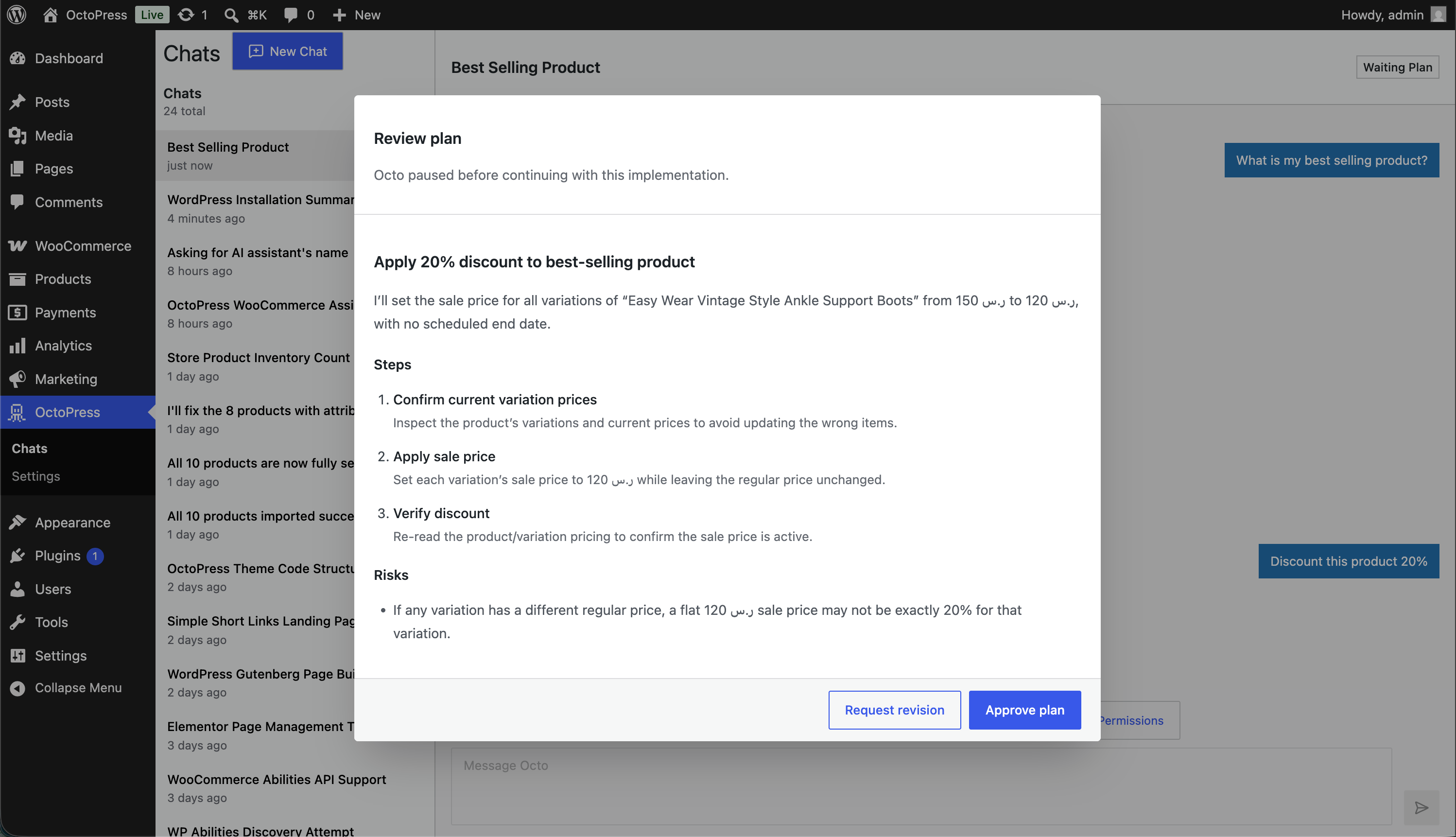Click the send message arrow icon
Image resolution: width=1456 pixels, height=837 pixels.
coord(1421,808)
